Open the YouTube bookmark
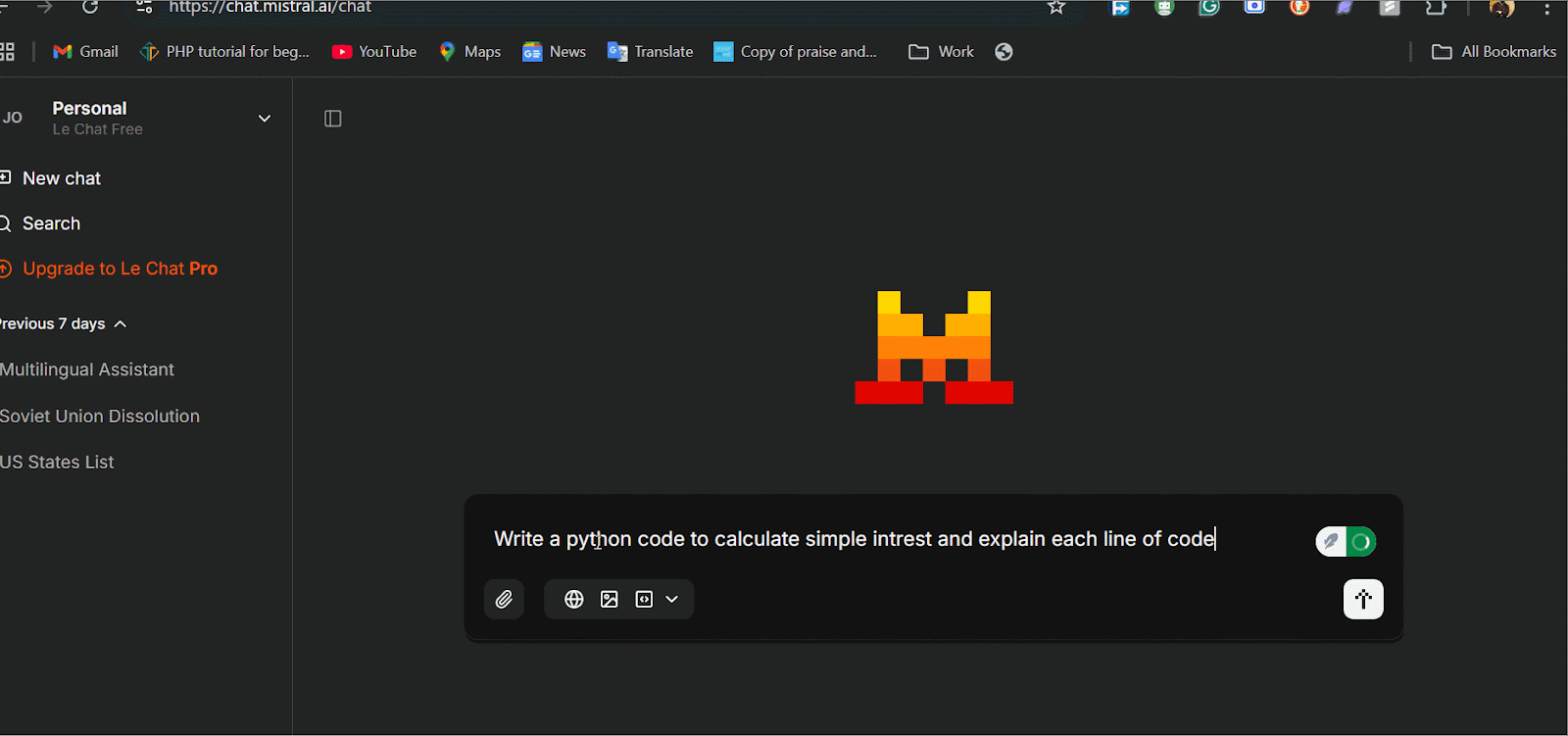 click(x=374, y=52)
